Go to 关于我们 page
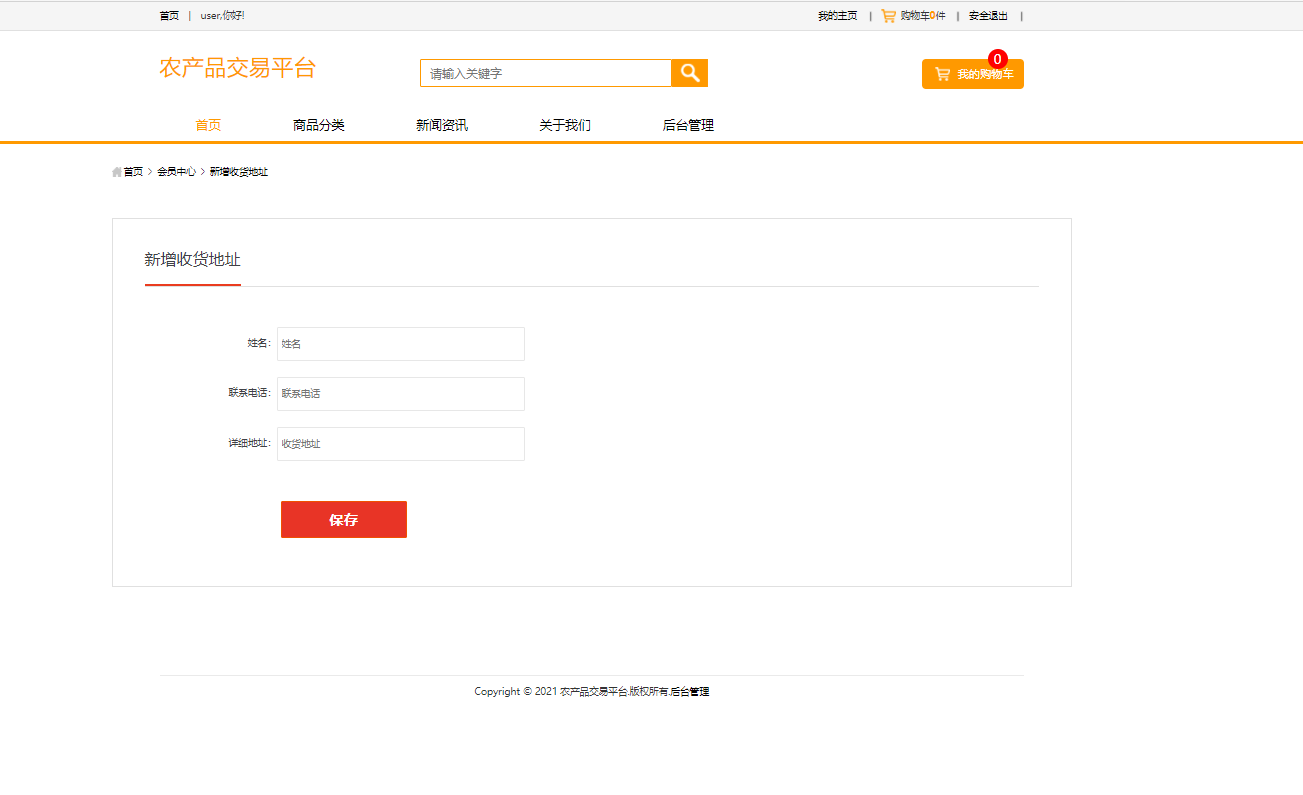1303x795 pixels. pos(563,124)
